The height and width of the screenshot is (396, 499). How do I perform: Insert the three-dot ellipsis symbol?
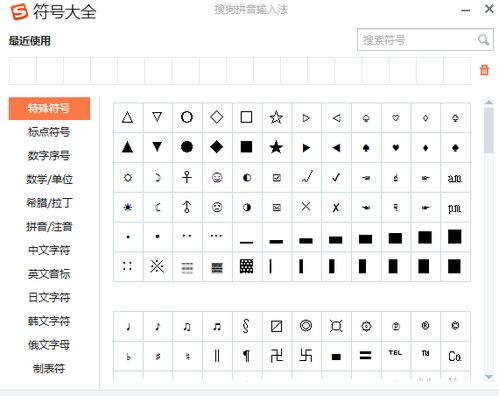tap(217, 237)
